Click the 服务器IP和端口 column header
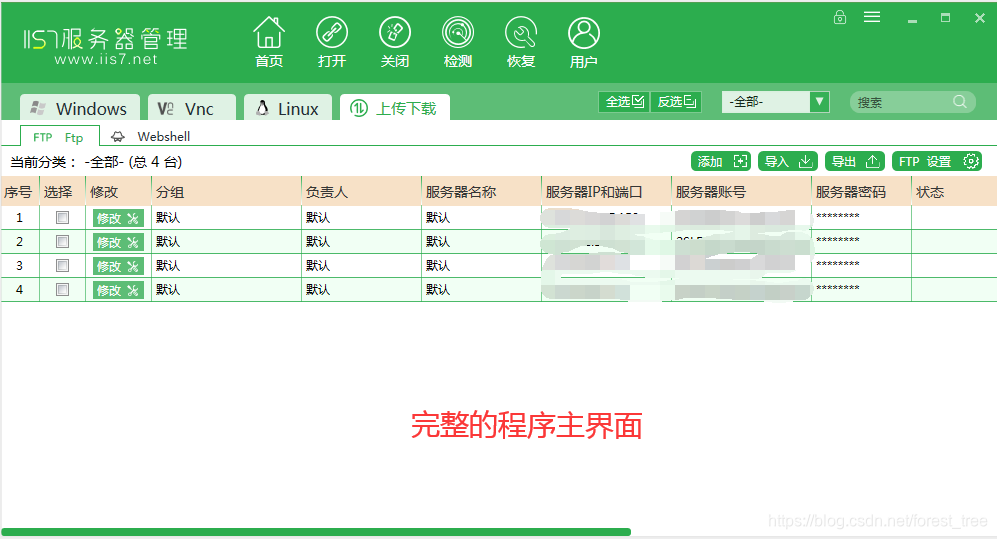The width and height of the screenshot is (997, 539). [607, 191]
